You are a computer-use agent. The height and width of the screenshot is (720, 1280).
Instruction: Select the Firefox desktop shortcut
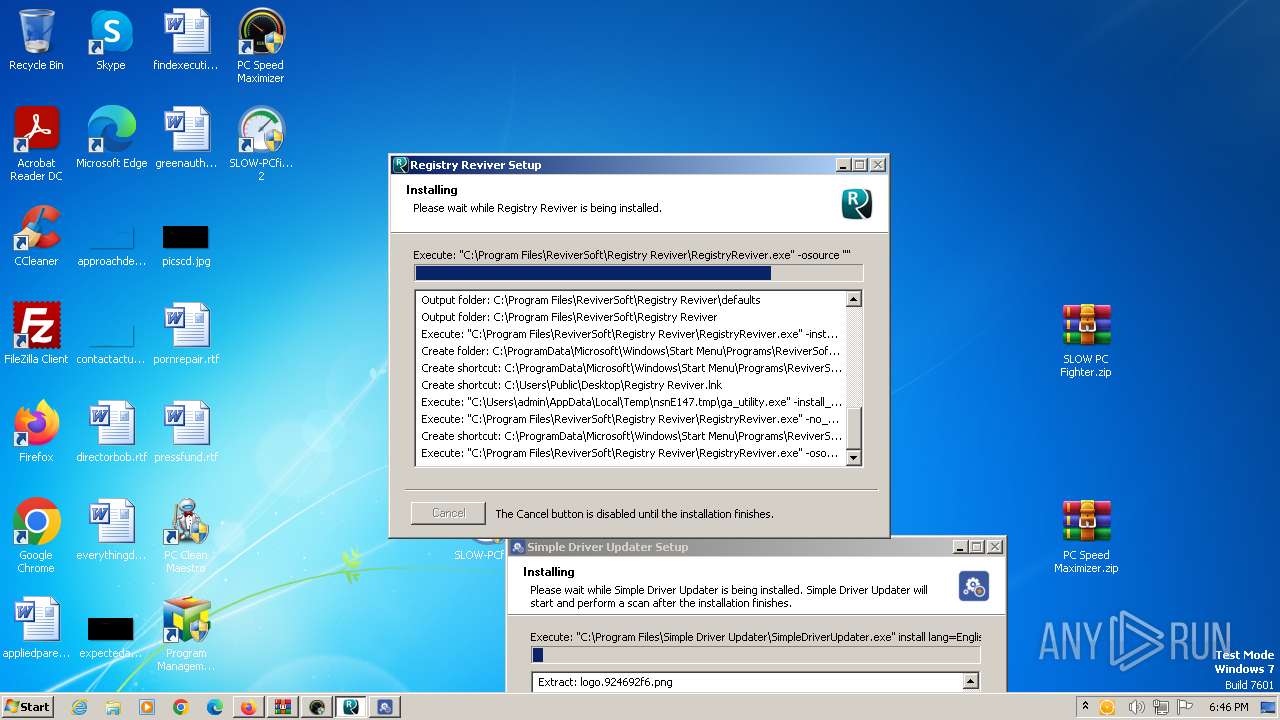pyautogui.click(x=36, y=432)
